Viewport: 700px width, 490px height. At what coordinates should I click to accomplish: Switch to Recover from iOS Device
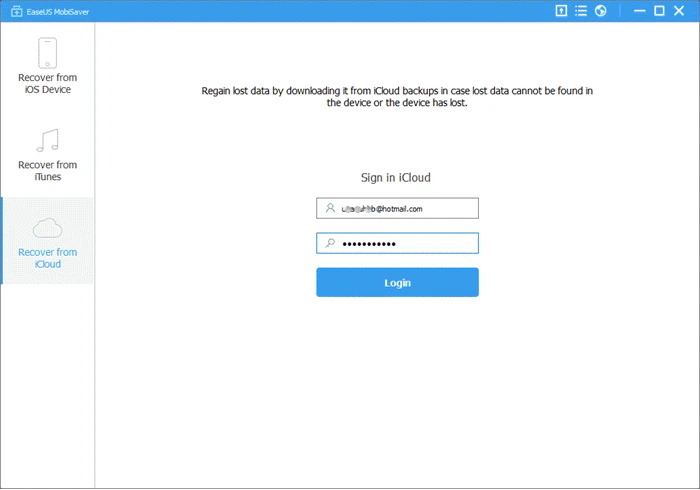coord(47,66)
